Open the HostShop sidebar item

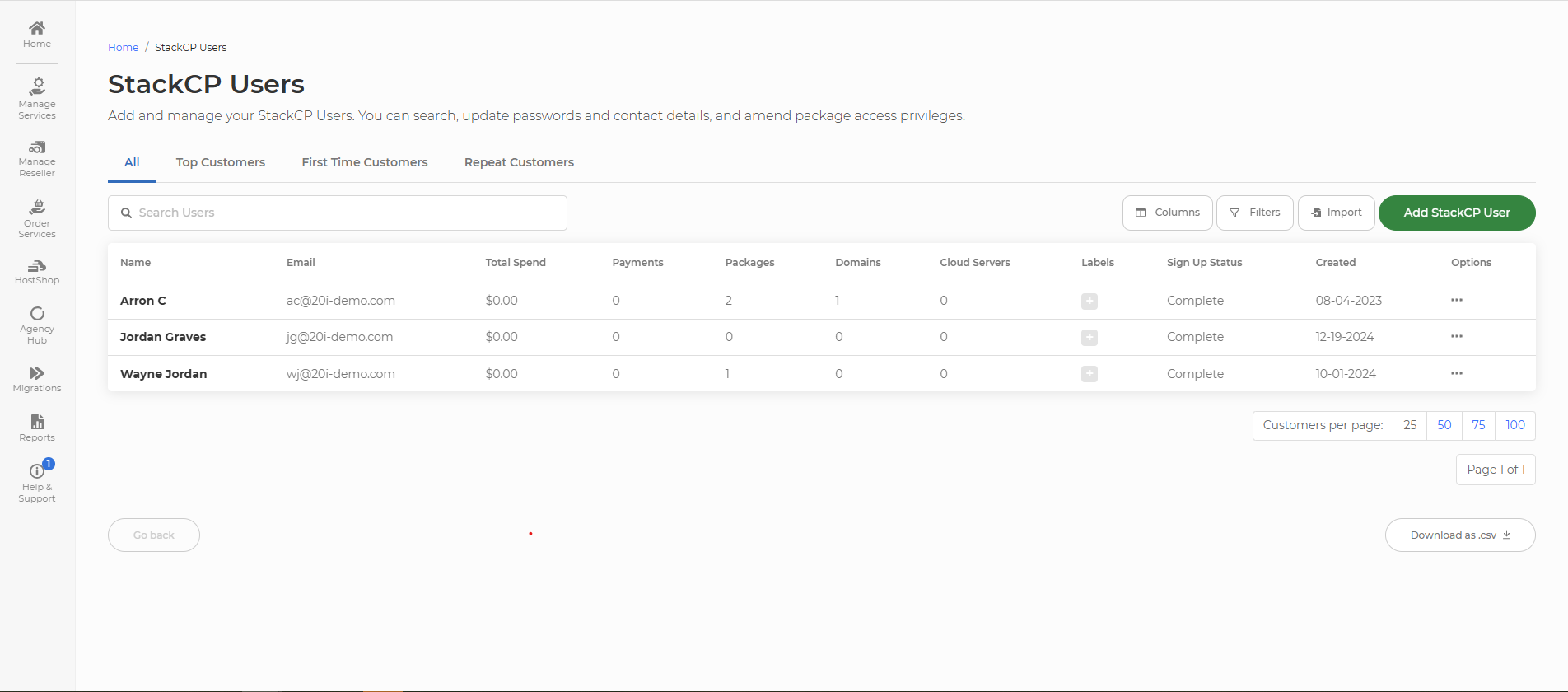click(x=37, y=272)
